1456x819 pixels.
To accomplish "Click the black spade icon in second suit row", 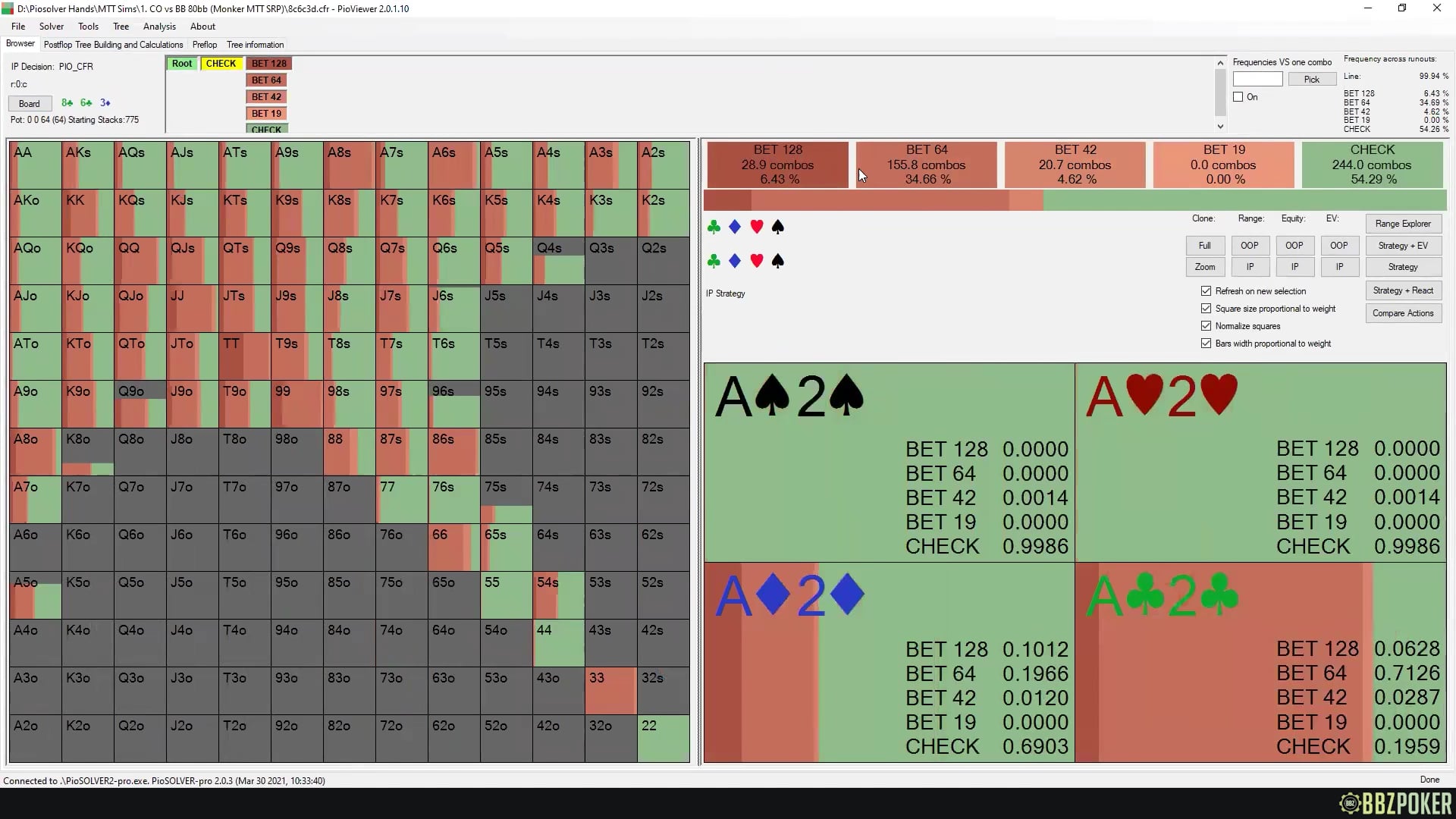I will point(777,261).
